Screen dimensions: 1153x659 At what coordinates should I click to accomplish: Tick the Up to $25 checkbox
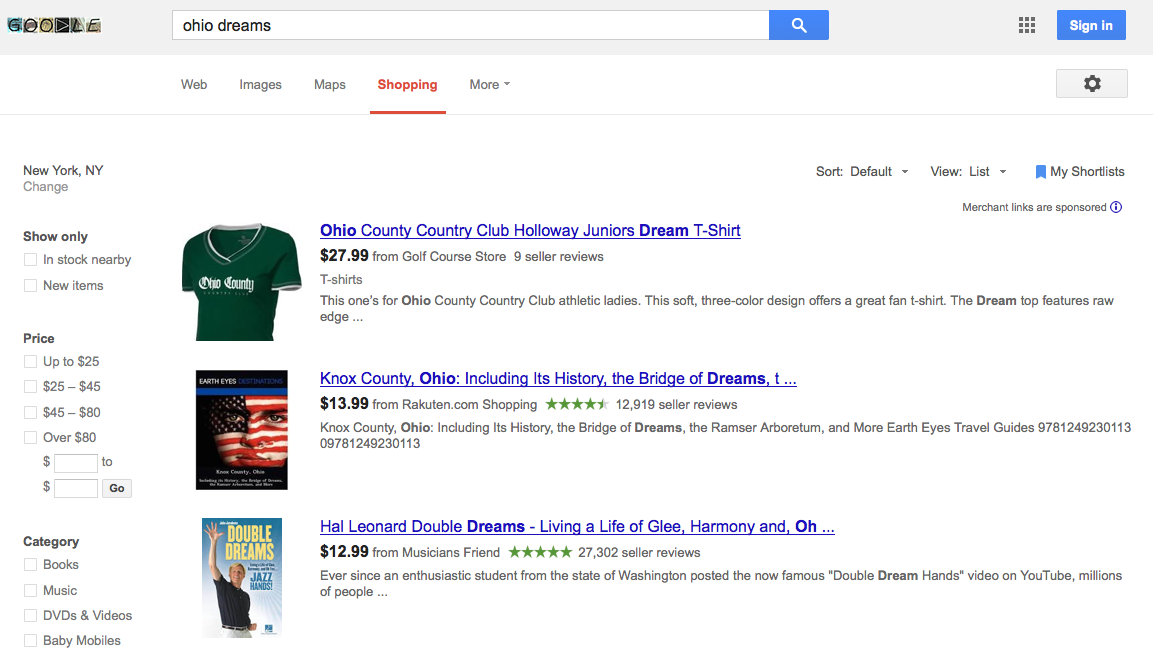(30, 361)
